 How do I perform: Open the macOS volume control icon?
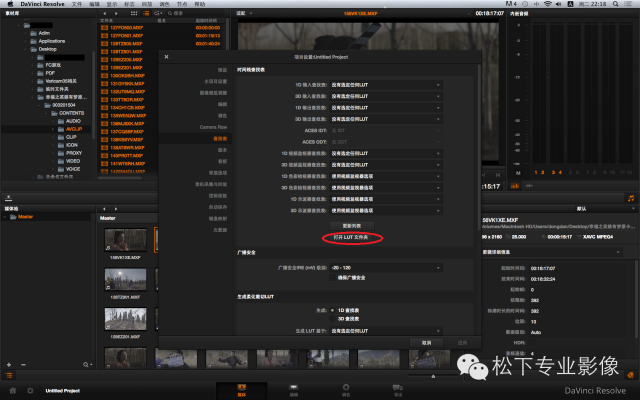pos(558,4)
